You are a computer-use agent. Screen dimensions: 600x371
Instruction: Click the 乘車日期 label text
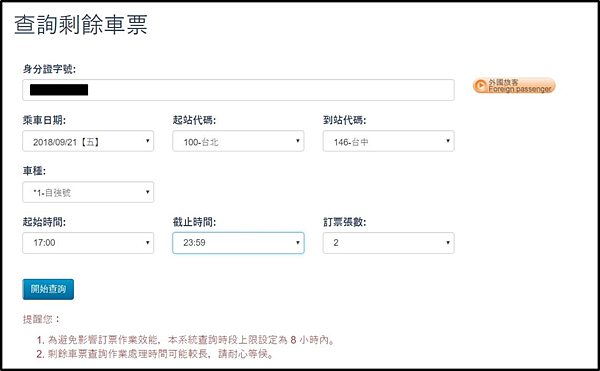coord(44,120)
